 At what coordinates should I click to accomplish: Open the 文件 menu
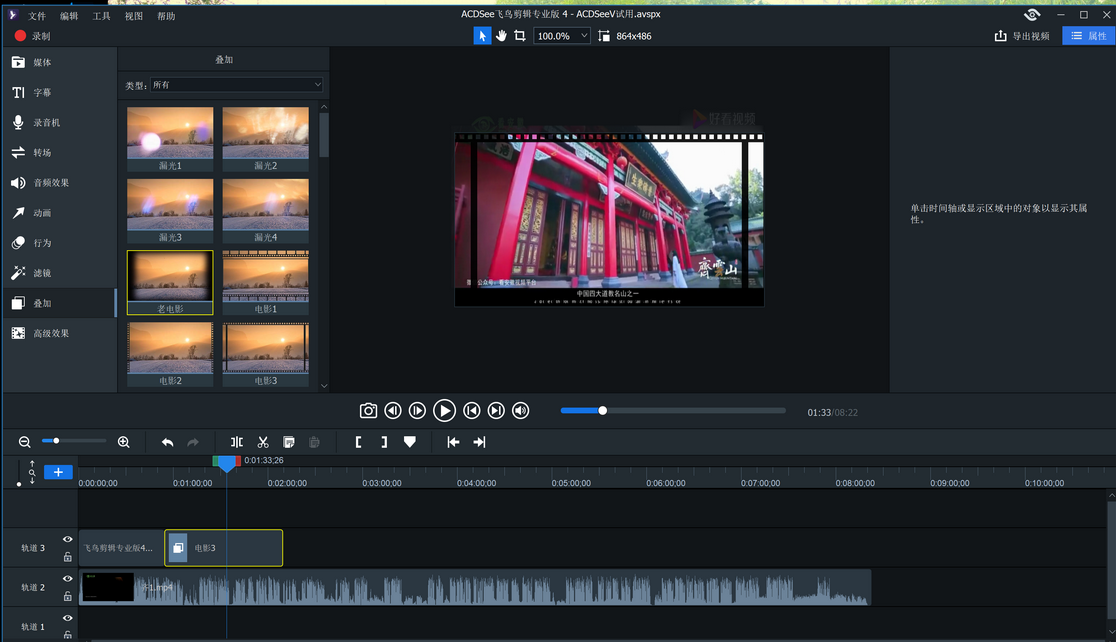pos(36,16)
